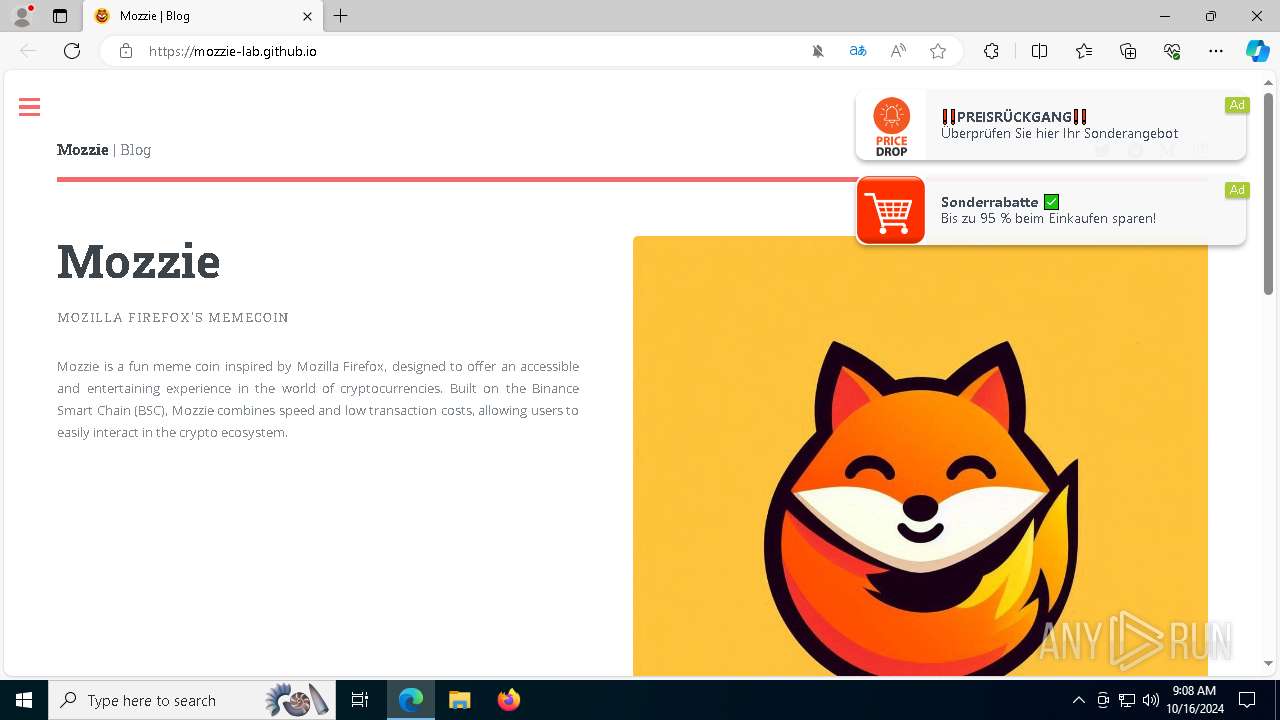Screen dimensions: 1280x720
Task: Launch Firefox from the taskbar
Action: [508, 700]
